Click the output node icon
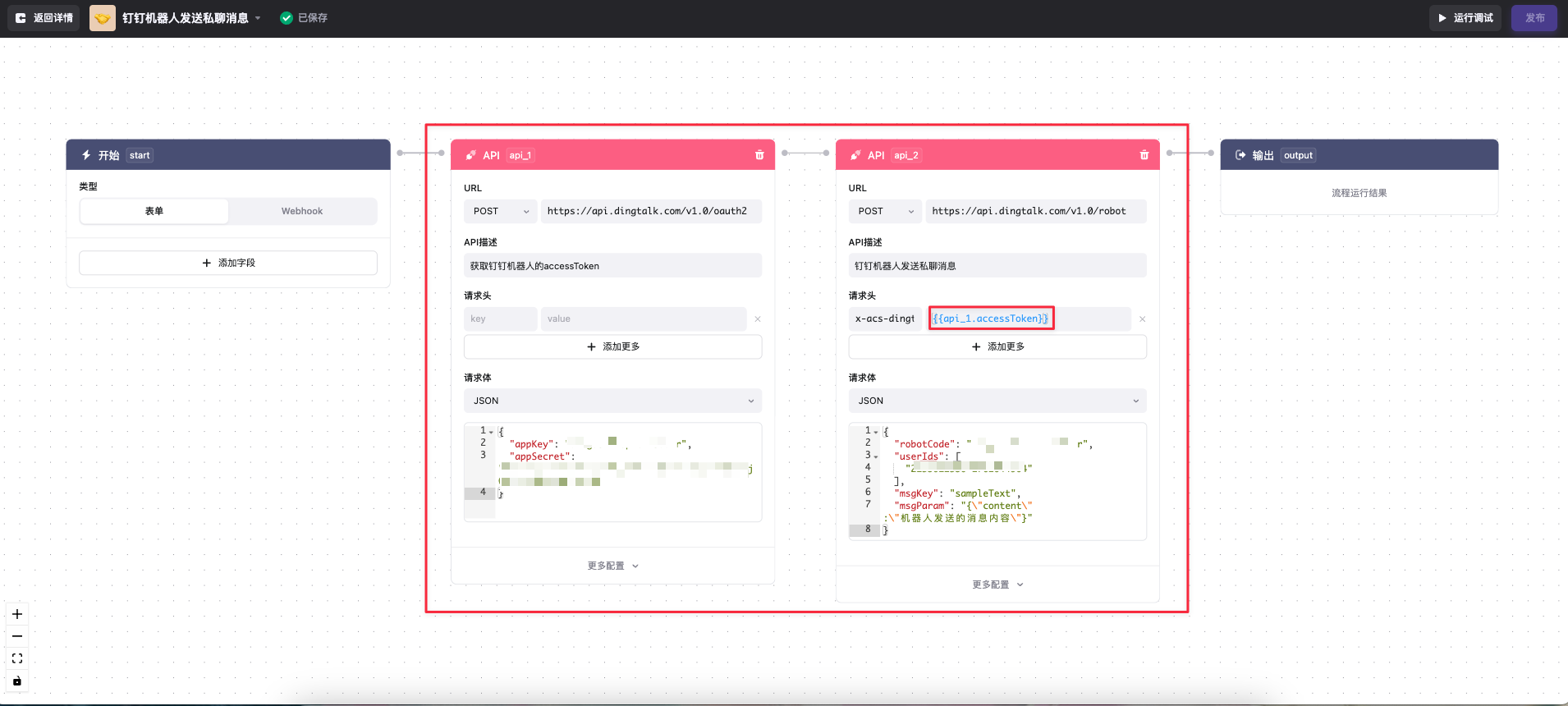The width and height of the screenshot is (1568, 706). (1240, 155)
